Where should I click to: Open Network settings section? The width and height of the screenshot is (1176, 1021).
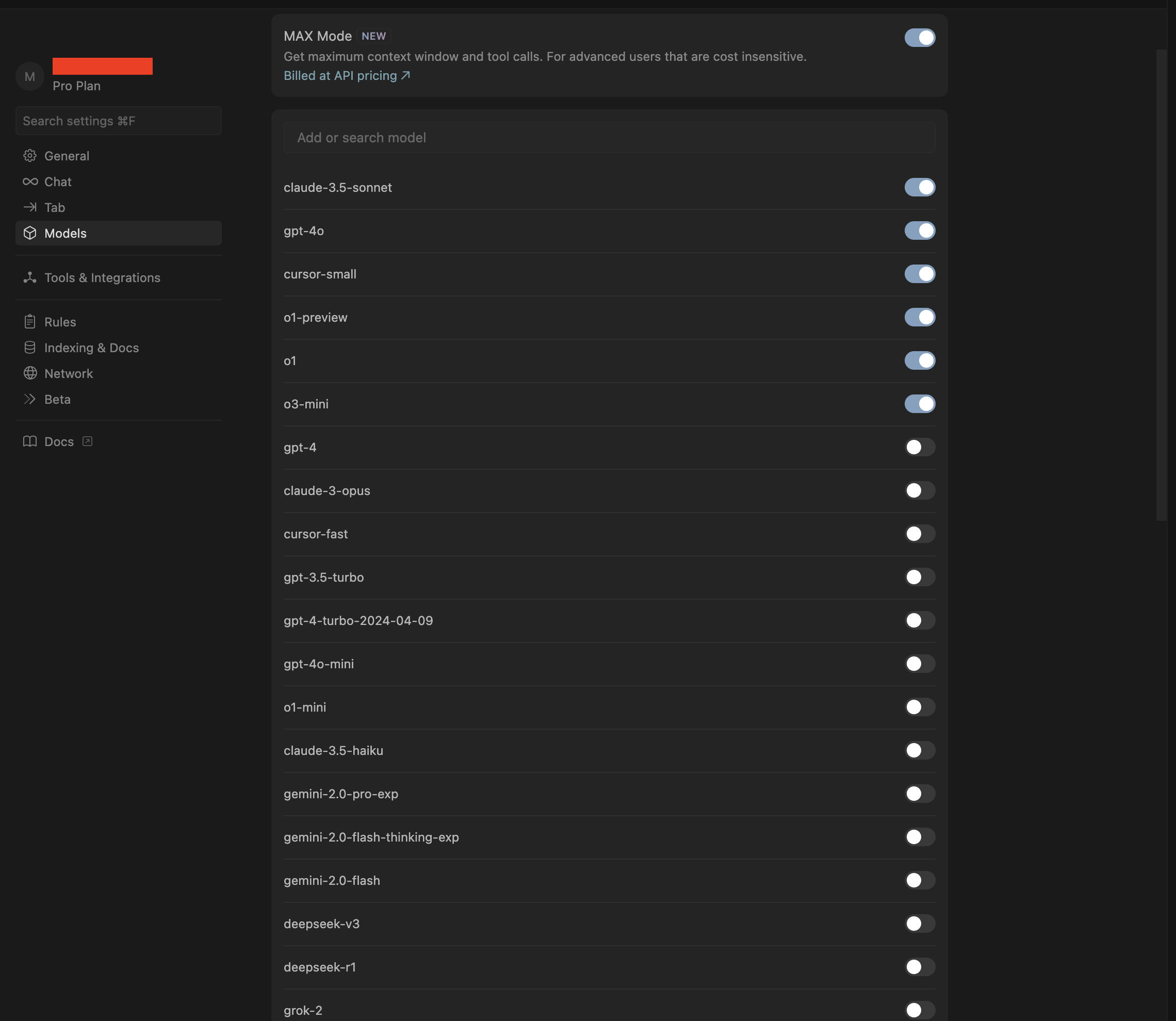[119, 373]
